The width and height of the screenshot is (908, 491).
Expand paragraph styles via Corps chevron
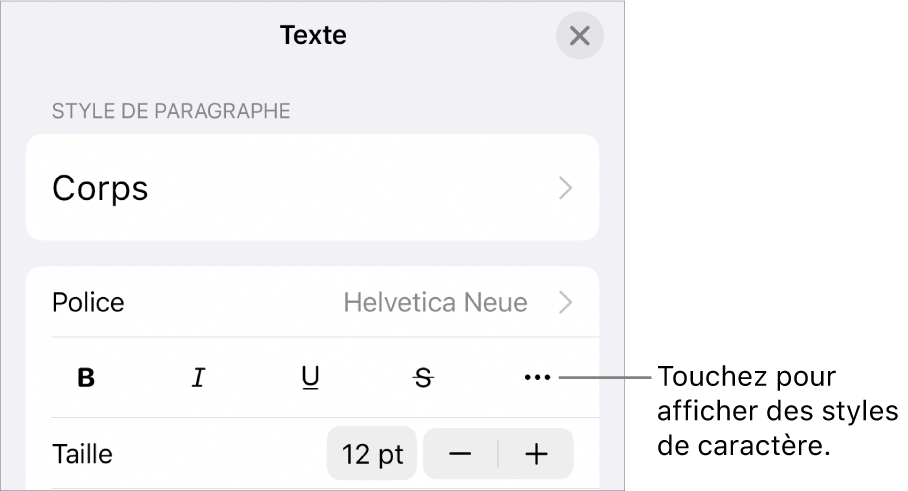(x=566, y=188)
